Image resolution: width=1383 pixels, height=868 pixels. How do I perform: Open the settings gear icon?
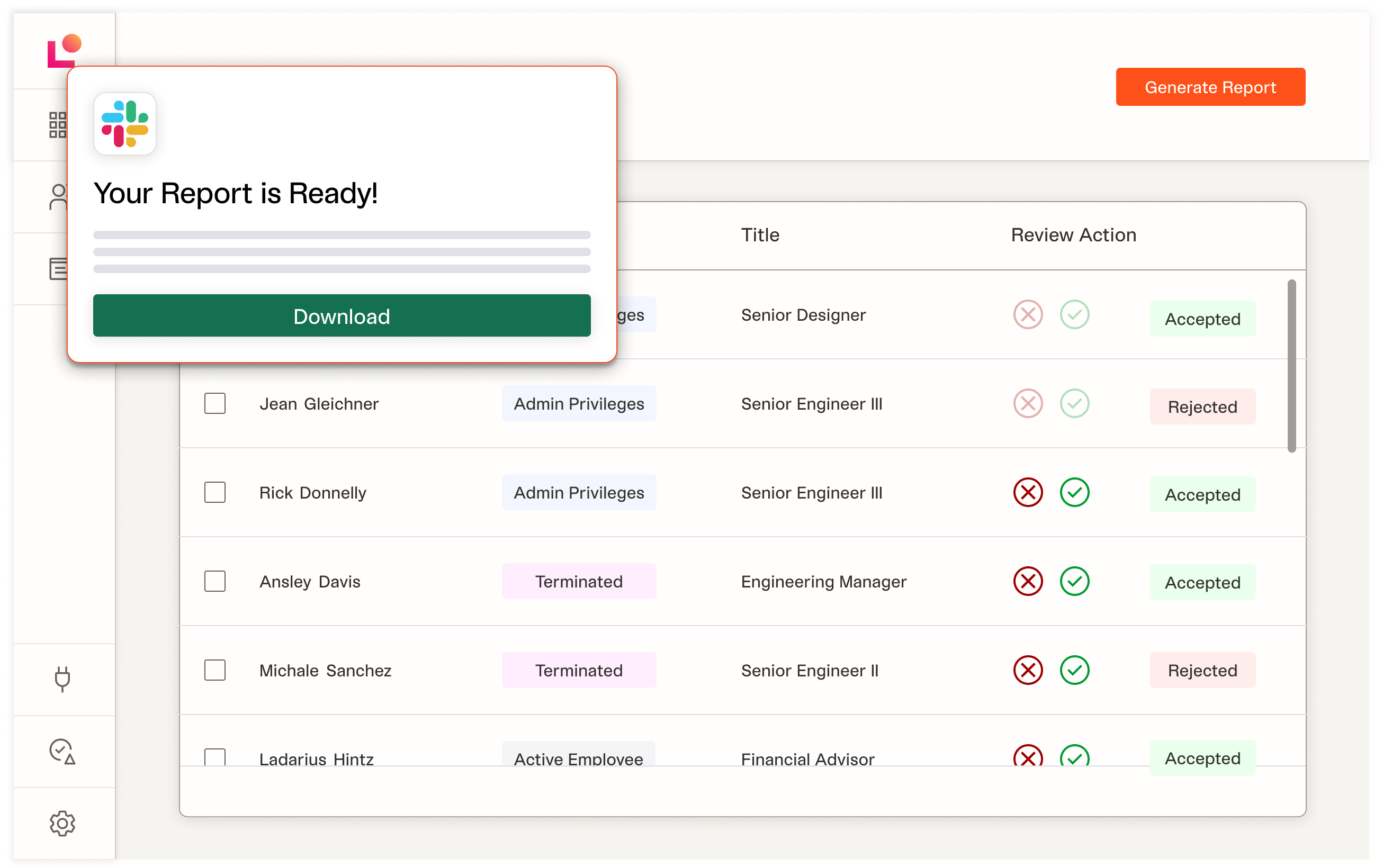62,824
